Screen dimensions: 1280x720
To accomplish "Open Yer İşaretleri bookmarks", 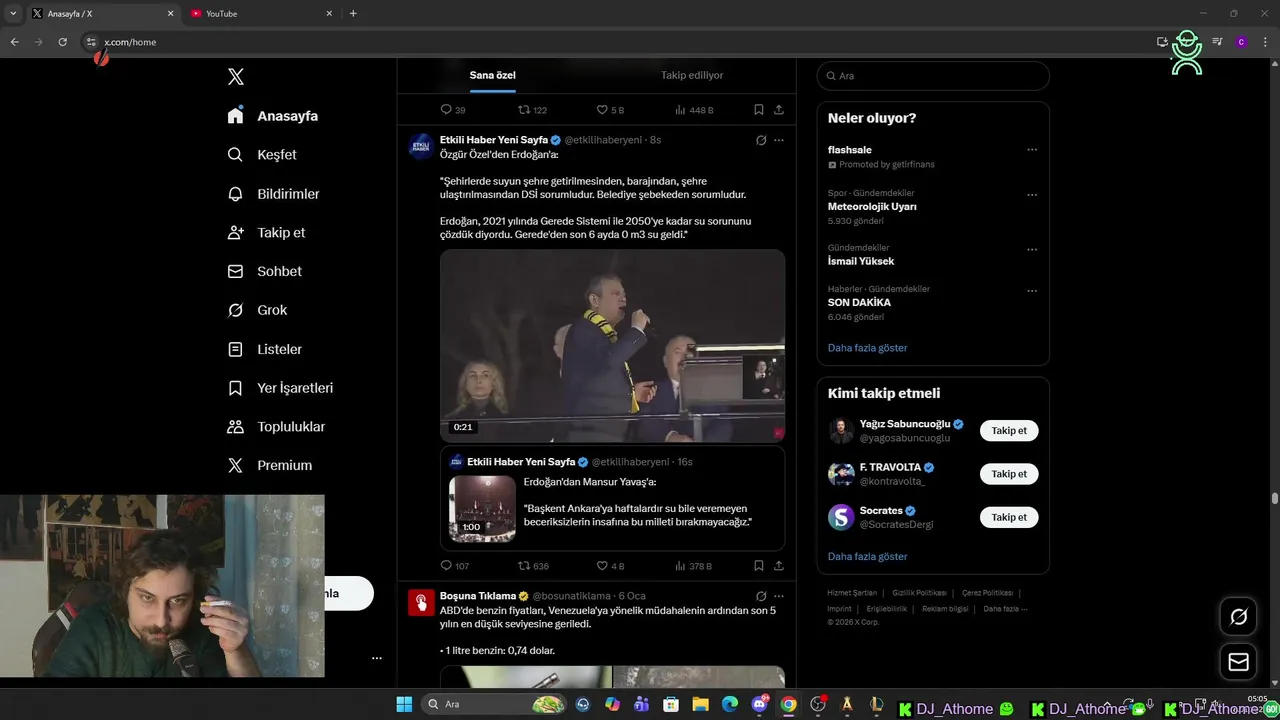I will click(280, 388).
